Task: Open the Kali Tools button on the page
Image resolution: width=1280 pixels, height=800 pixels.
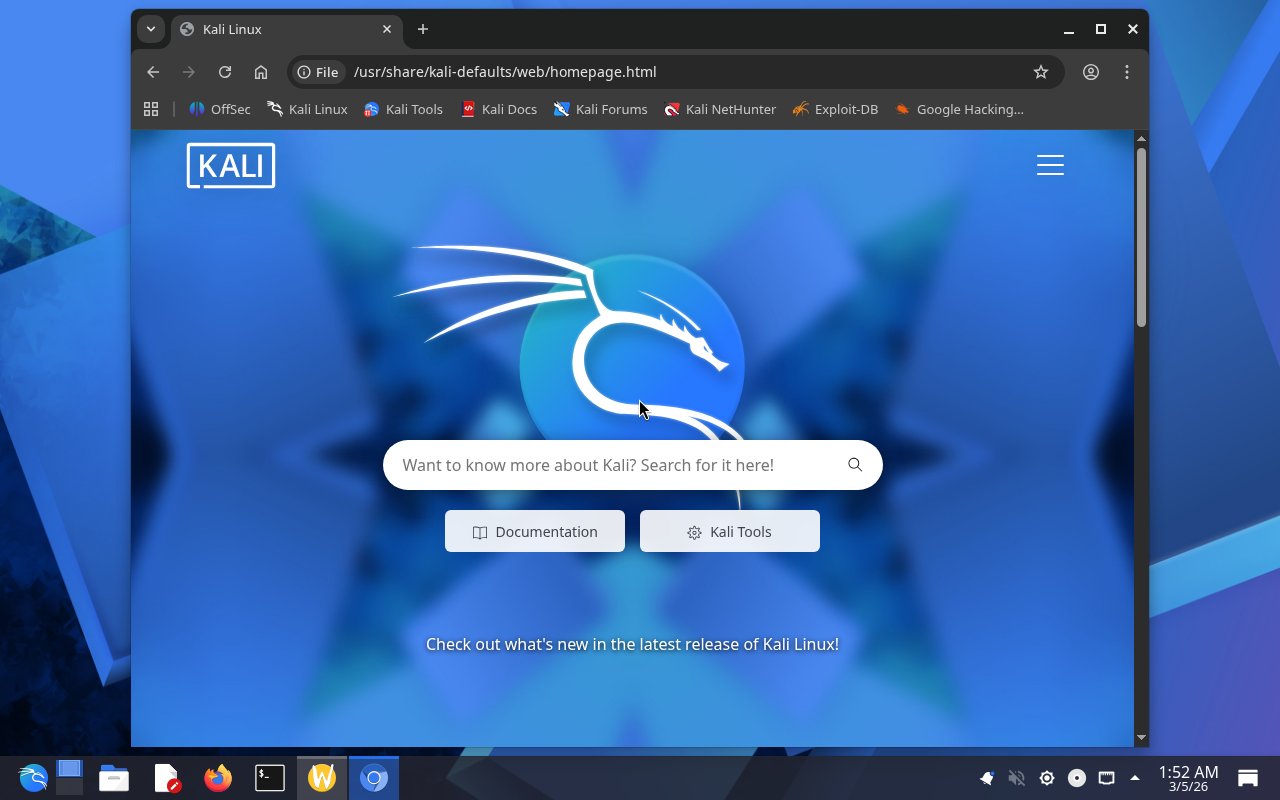Action: (x=730, y=532)
